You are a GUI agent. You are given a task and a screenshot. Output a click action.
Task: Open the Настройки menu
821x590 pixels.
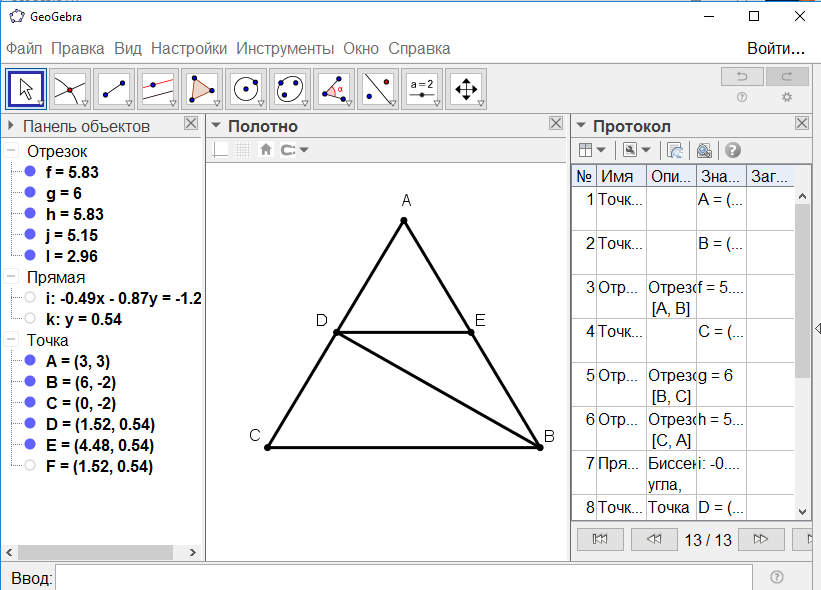click(x=189, y=48)
